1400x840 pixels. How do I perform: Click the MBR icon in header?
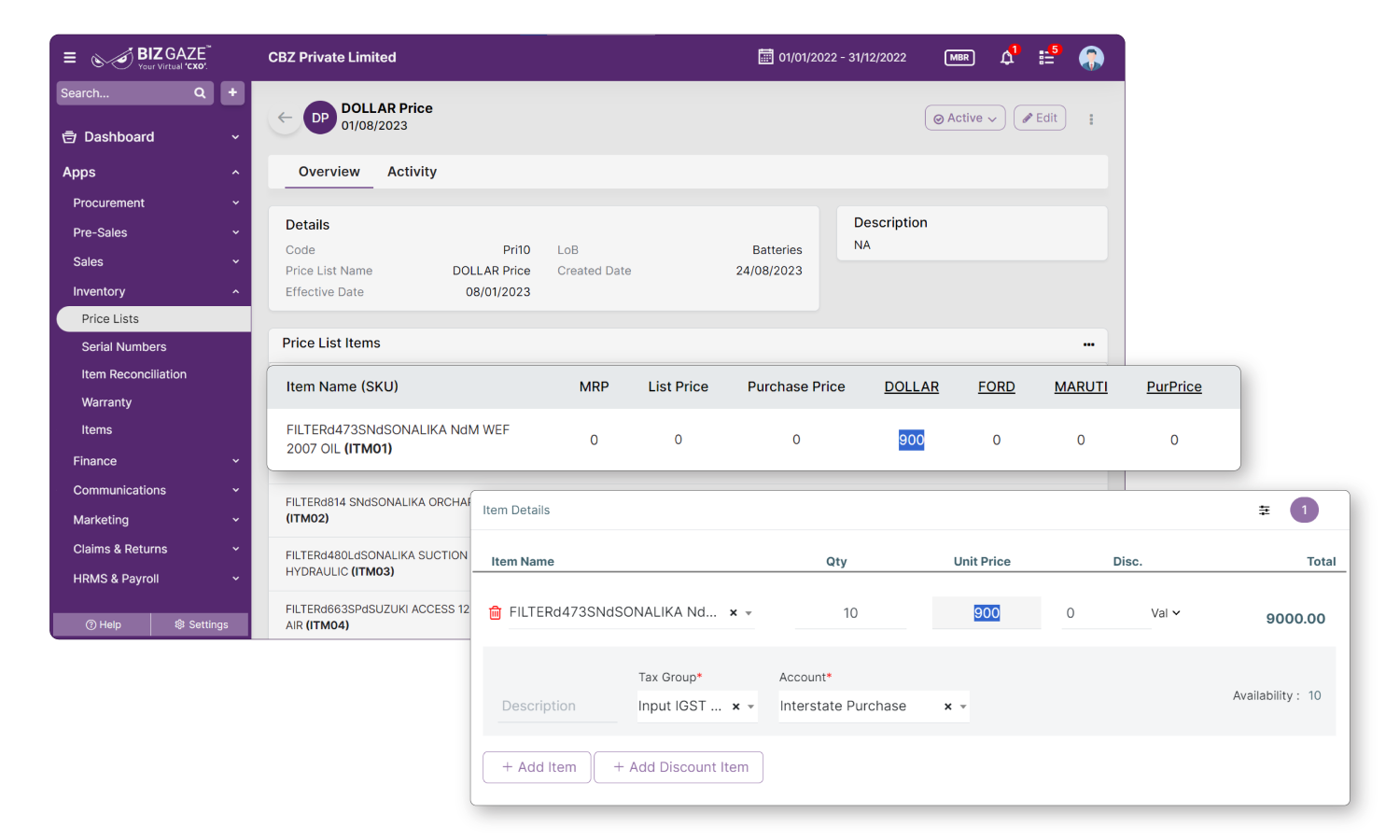pyautogui.click(x=959, y=57)
